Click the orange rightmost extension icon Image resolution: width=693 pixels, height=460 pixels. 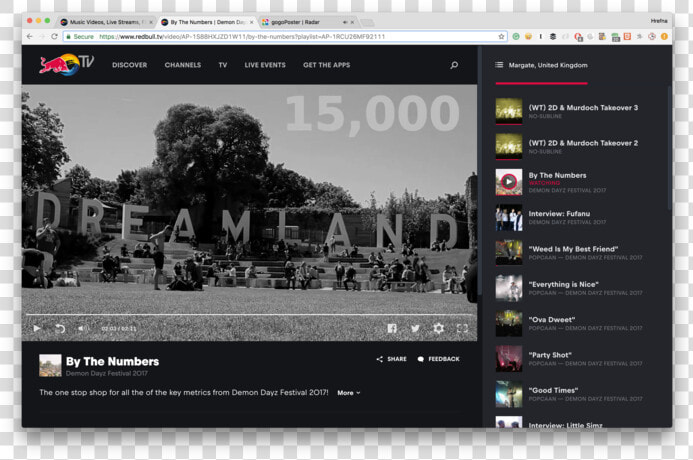[x=664, y=37]
